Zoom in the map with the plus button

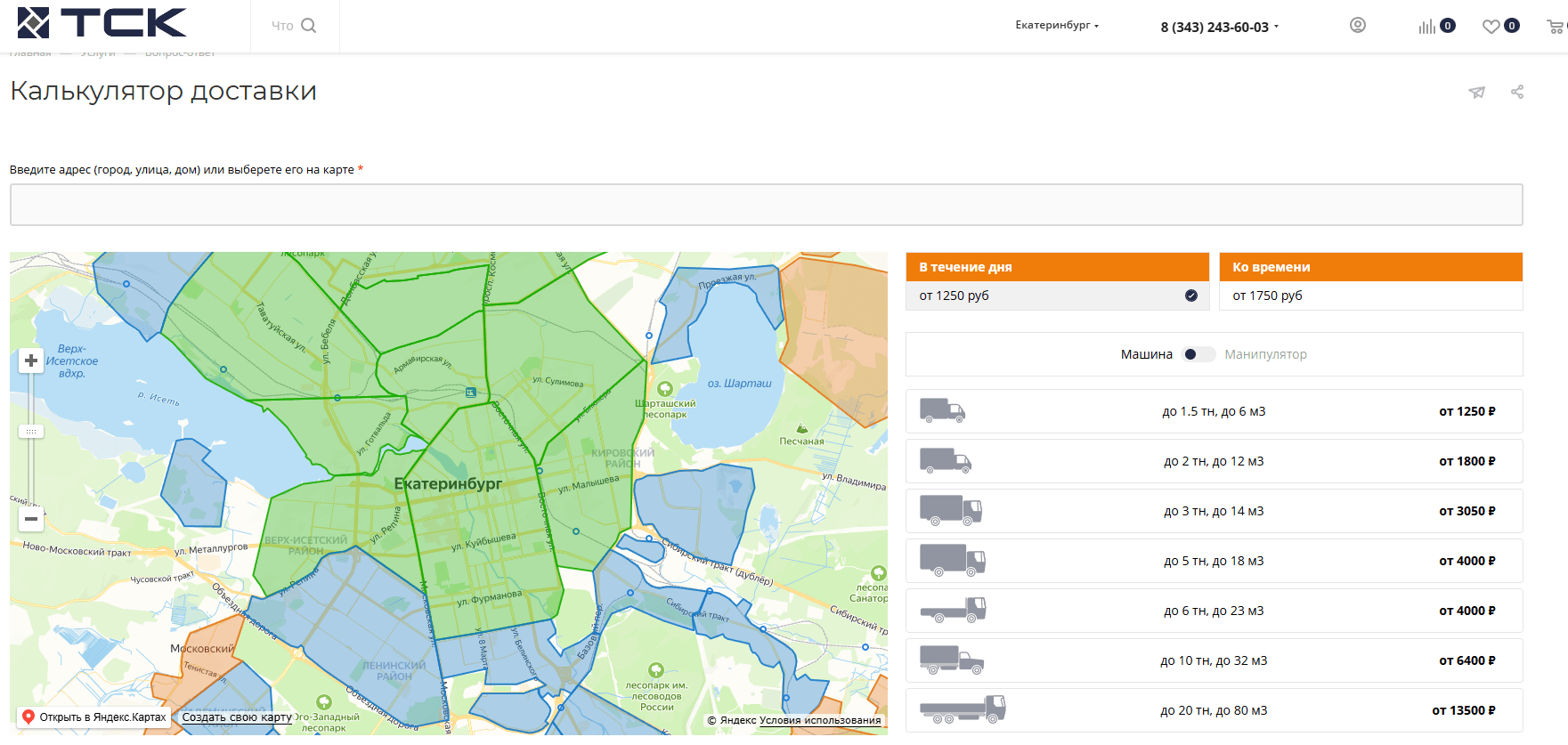pos(31,360)
